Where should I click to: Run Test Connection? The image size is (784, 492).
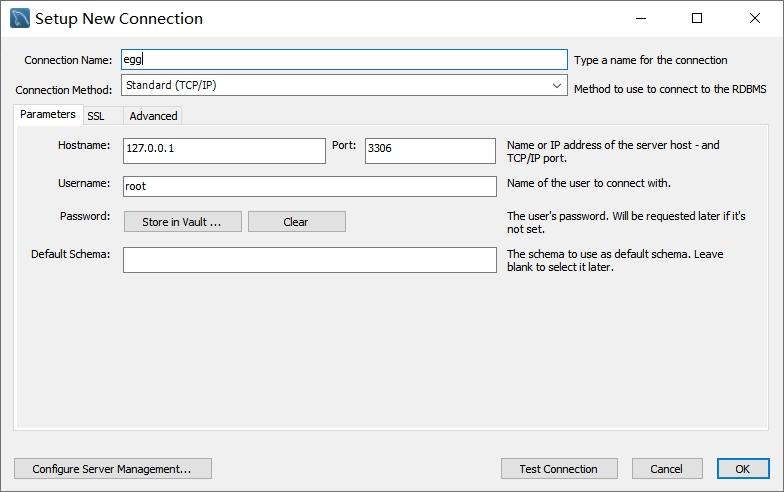[559, 468]
